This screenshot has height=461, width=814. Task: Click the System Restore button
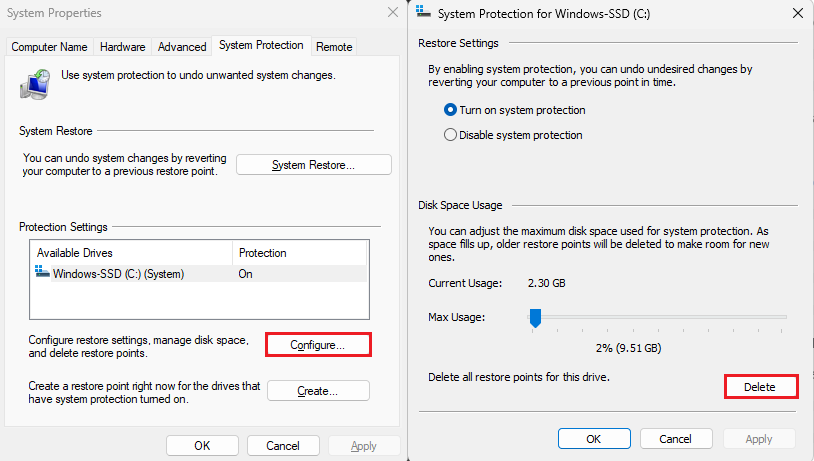314,165
